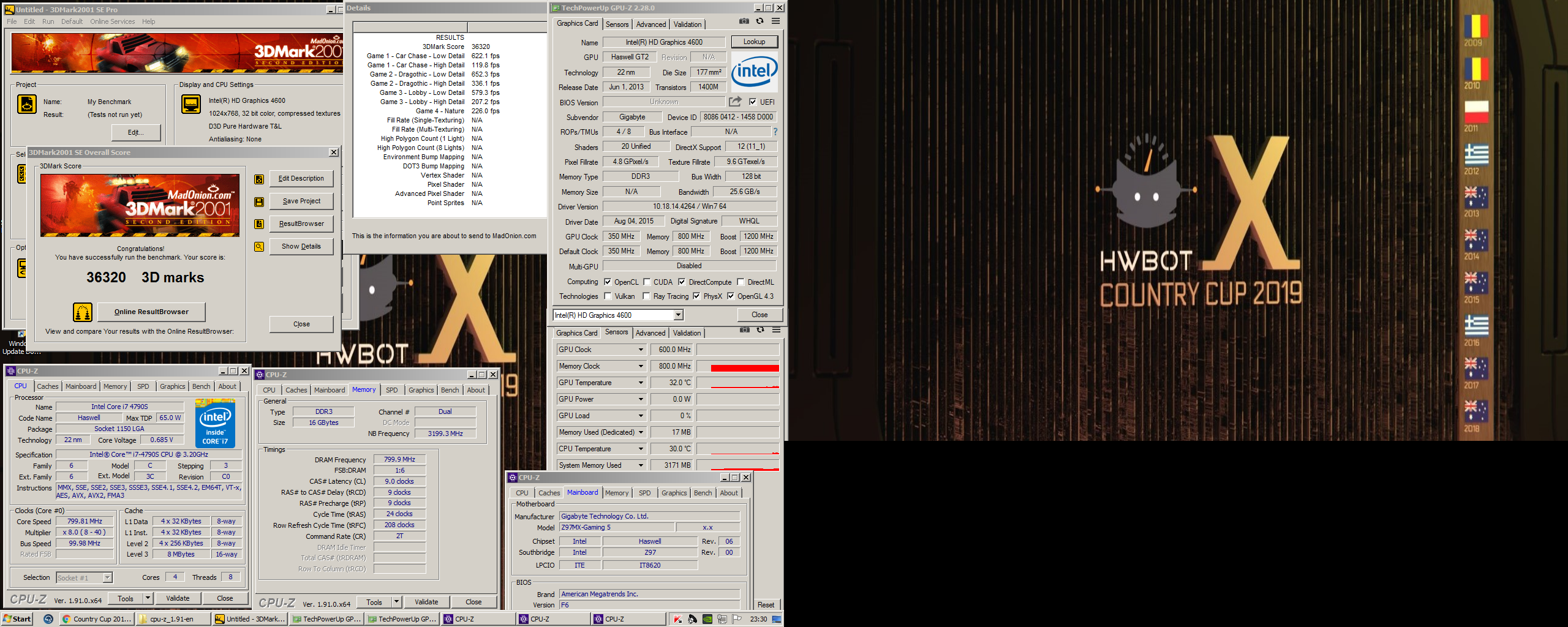Click the Untitled 3DMark taskbar item

(249, 619)
